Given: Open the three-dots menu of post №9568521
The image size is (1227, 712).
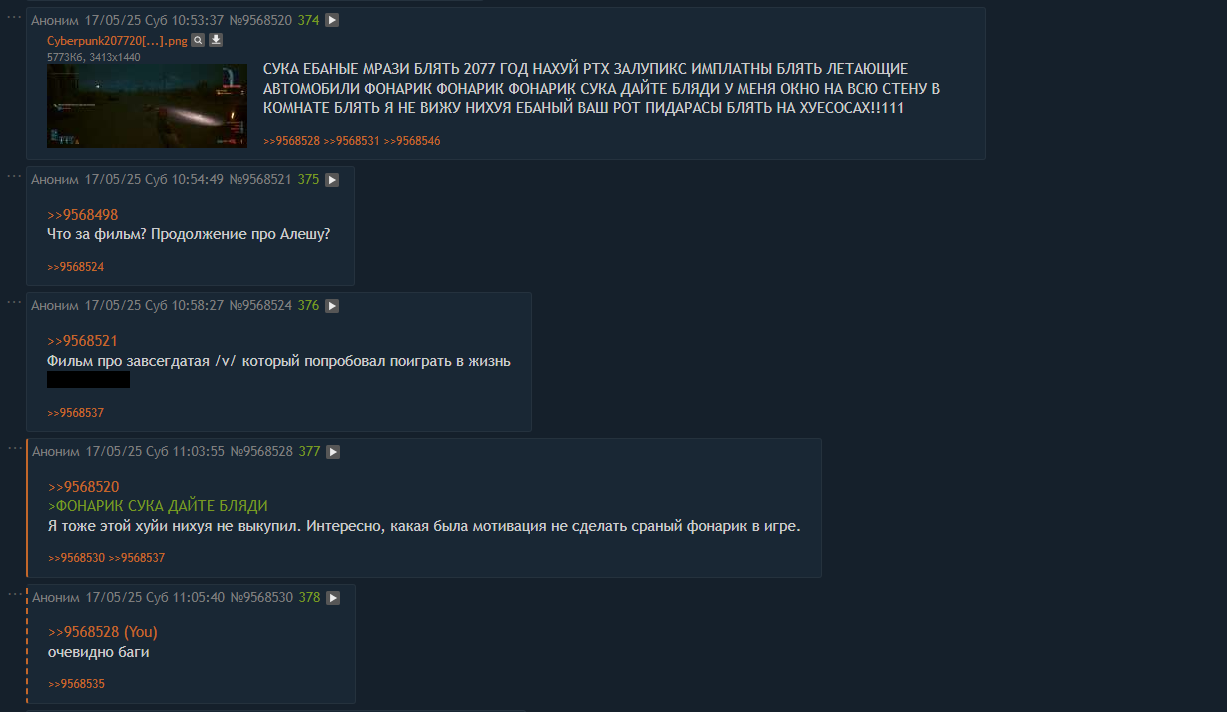Looking at the screenshot, I should pyautogui.click(x=14, y=176).
